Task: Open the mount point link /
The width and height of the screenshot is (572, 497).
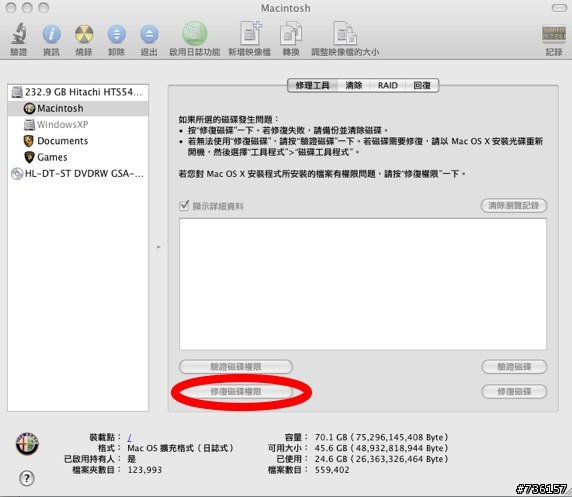Action: (x=130, y=437)
